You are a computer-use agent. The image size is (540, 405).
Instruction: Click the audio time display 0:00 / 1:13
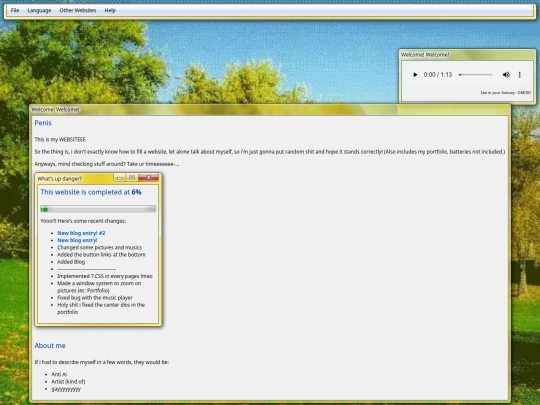coord(438,75)
